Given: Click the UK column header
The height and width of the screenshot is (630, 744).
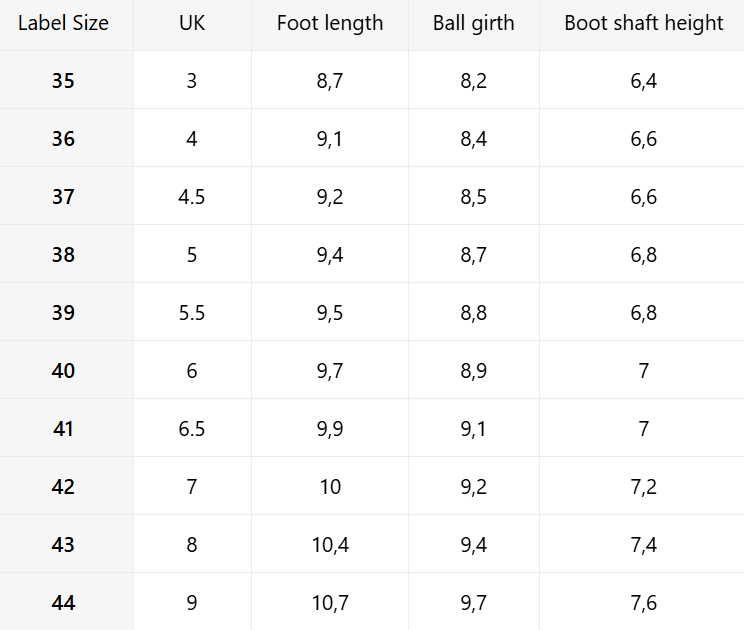Looking at the screenshot, I should point(191,23).
